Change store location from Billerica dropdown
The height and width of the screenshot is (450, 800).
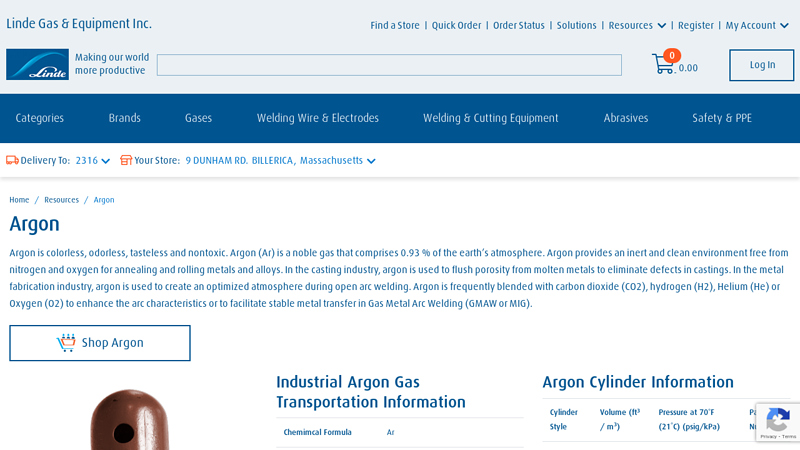click(x=280, y=160)
